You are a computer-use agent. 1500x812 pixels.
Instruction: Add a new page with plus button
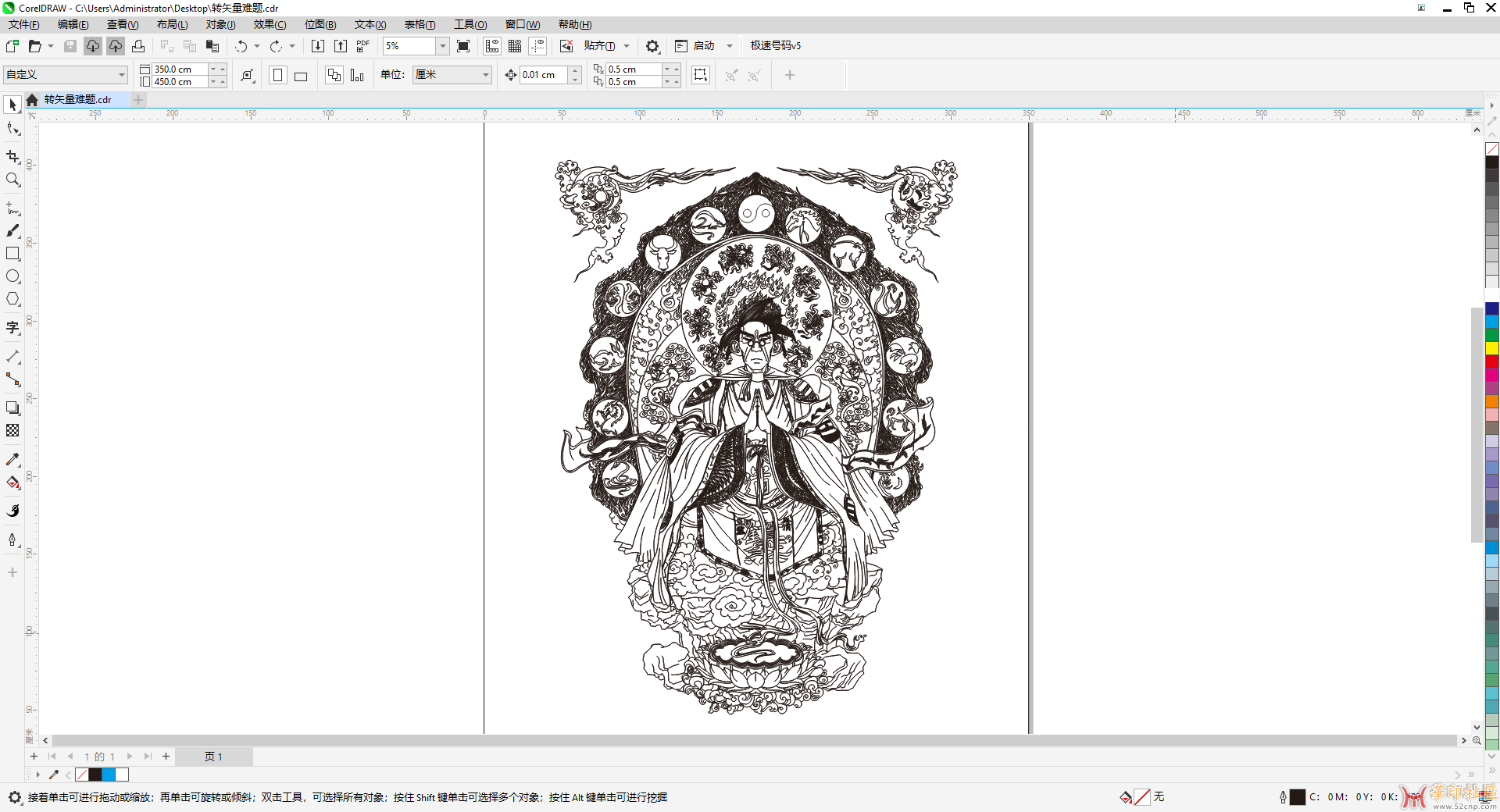pos(166,757)
